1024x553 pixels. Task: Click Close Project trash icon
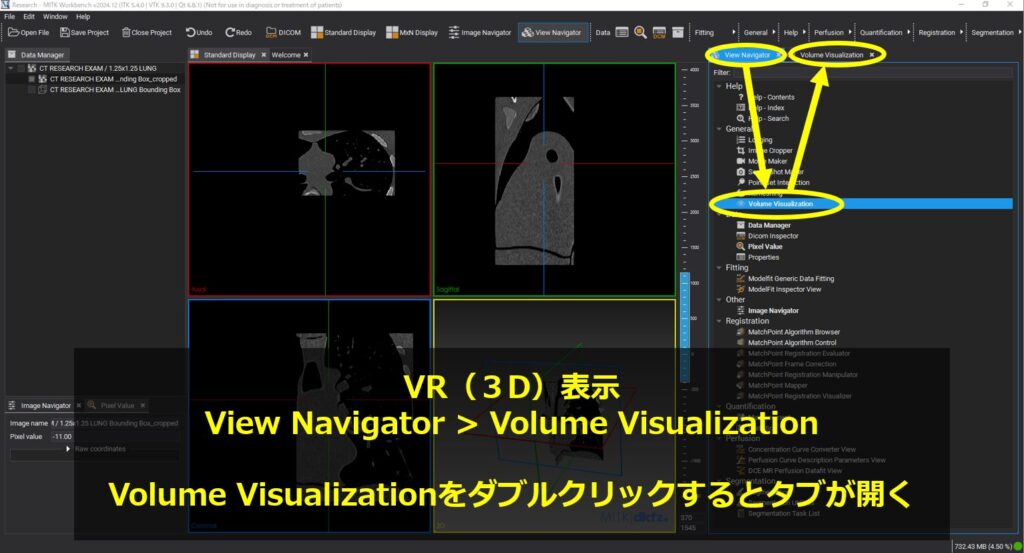(x=126, y=33)
